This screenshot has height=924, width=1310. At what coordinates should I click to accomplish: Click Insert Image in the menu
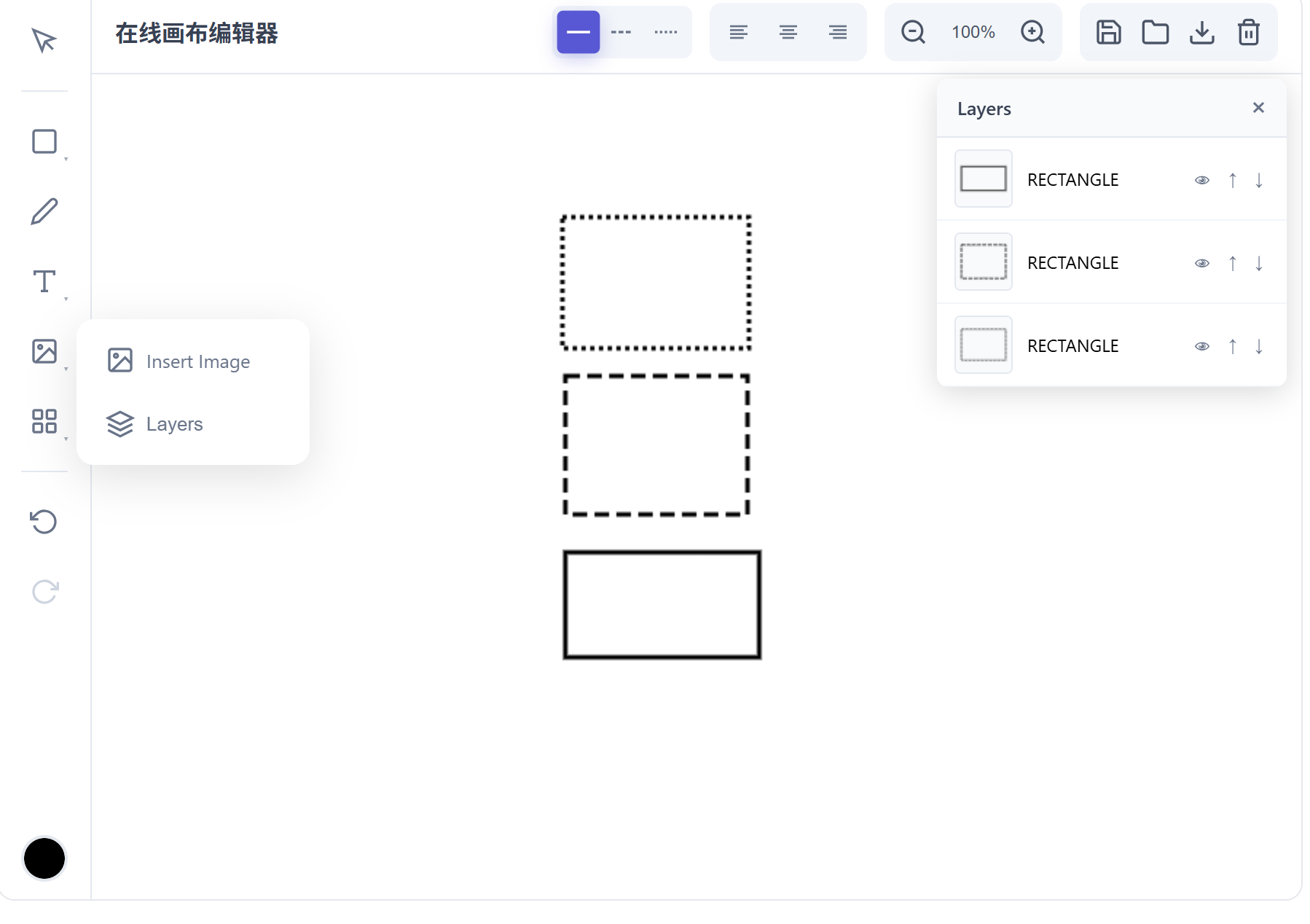(x=197, y=361)
